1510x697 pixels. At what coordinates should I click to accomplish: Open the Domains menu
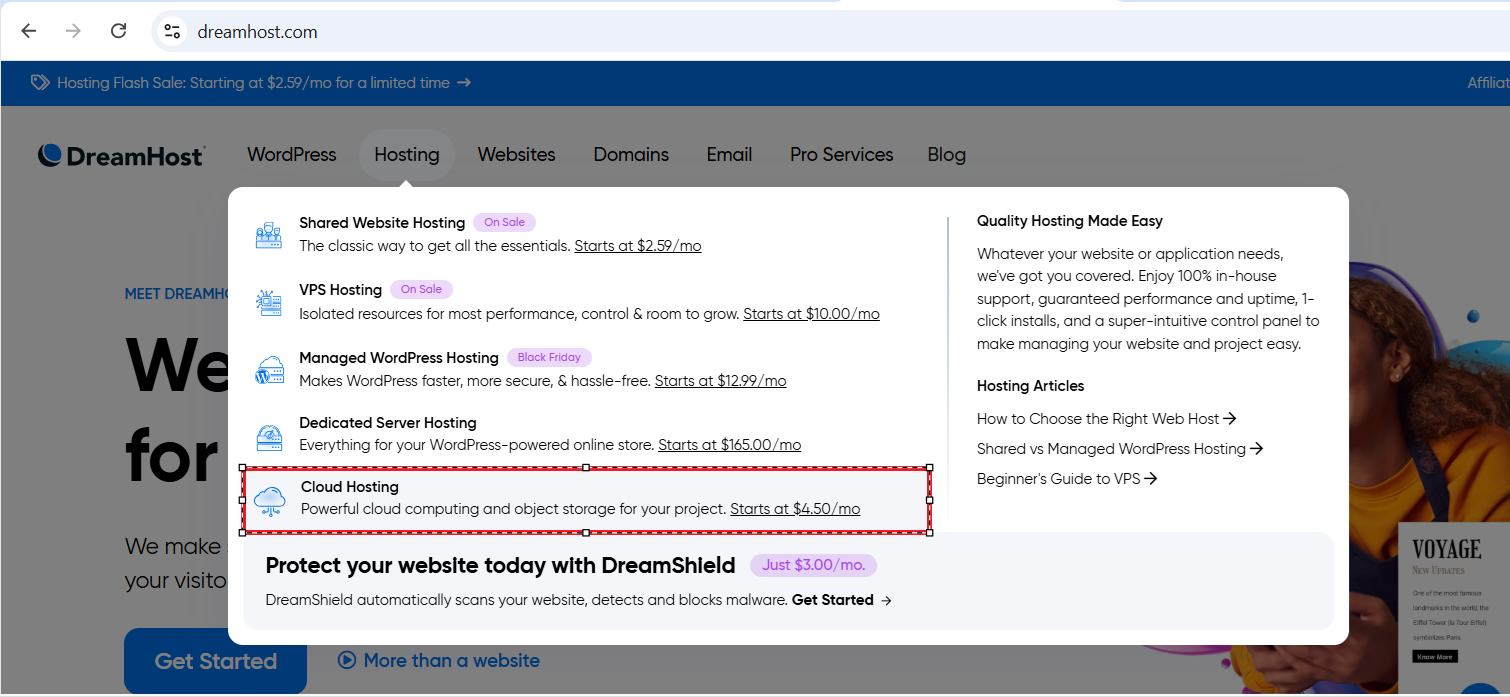631,155
